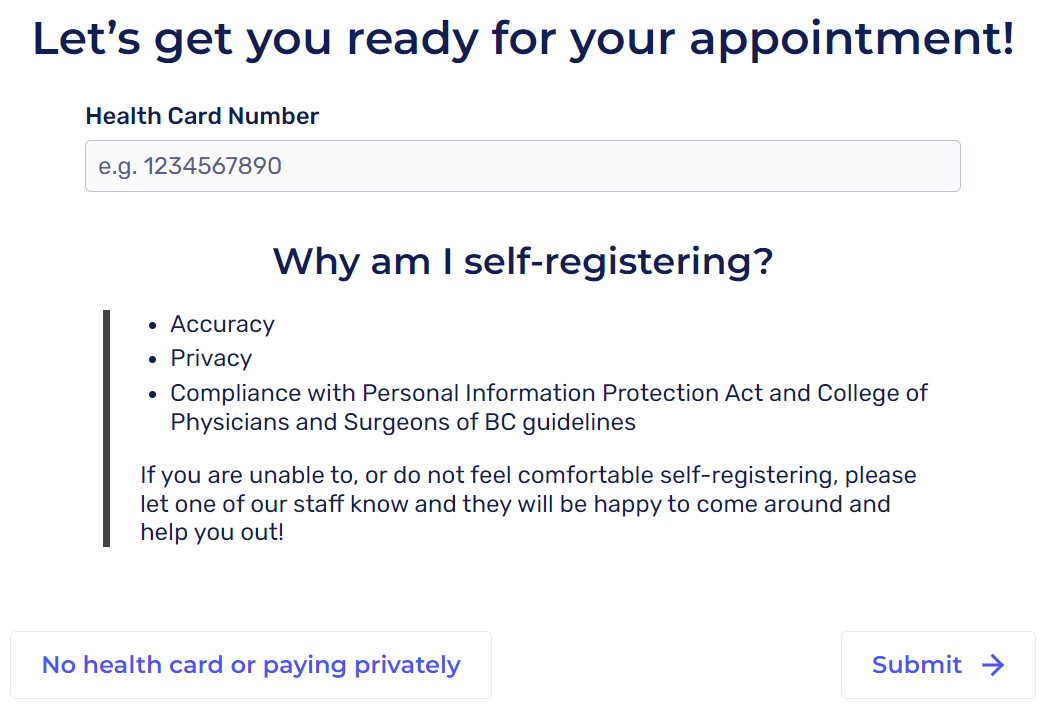The height and width of the screenshot is (720, 1042).
Task: Click the bullet dot before Compliance
Action: pos(152,394)
